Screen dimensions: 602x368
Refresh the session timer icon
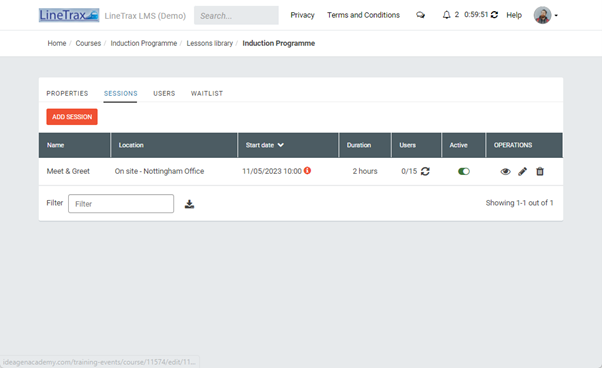pyautogui.click(x=494, y=15)
